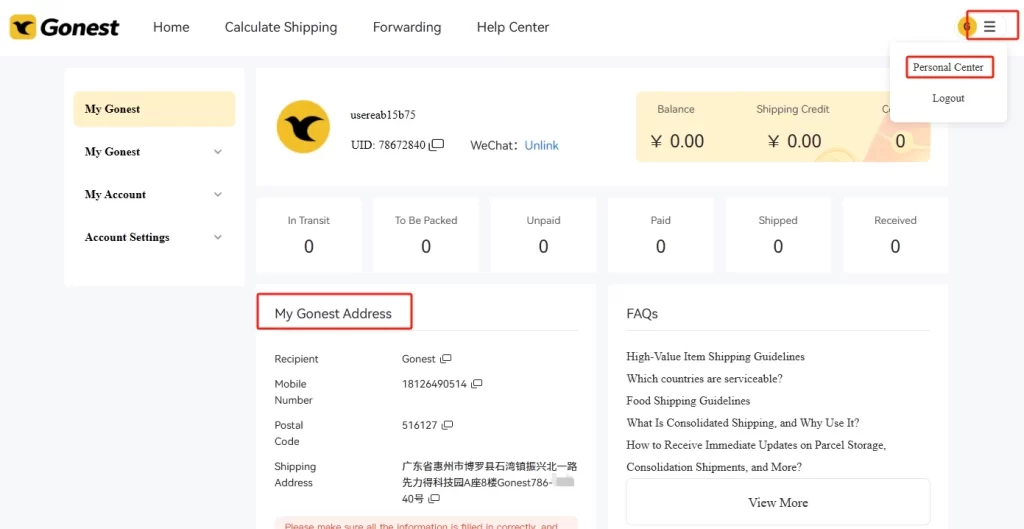Select the highlighted My Gonest sidebar item

click(x=154, y=109)
